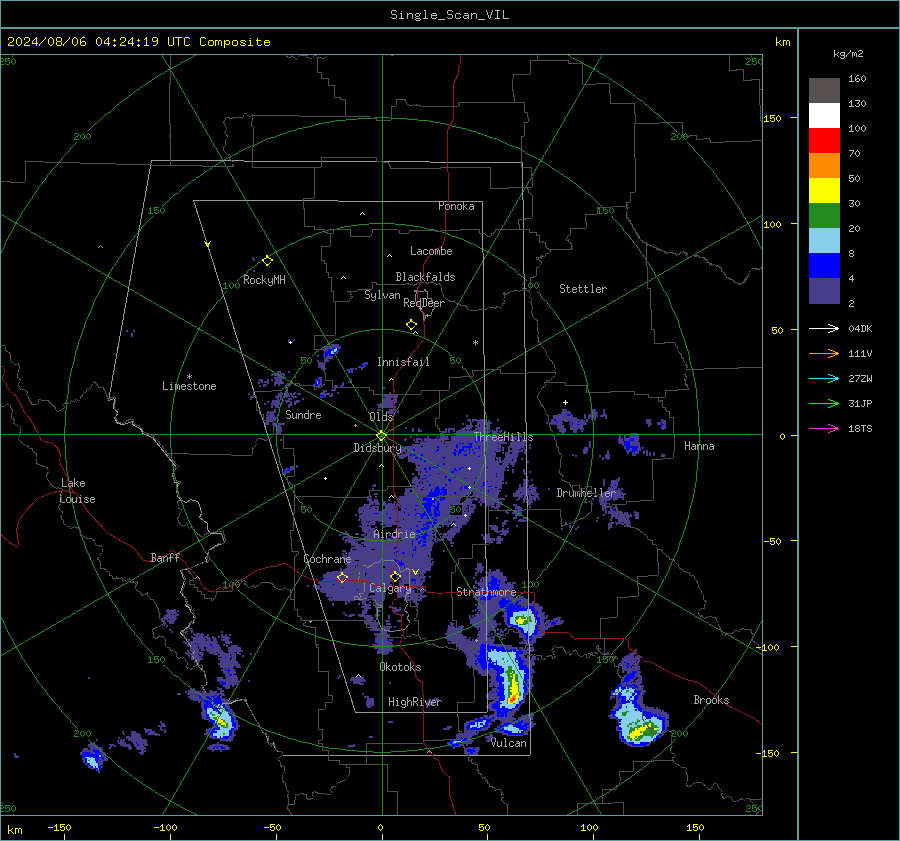
Task: Pick the green 20-30 legend swatch
Action: pos(824,216)
